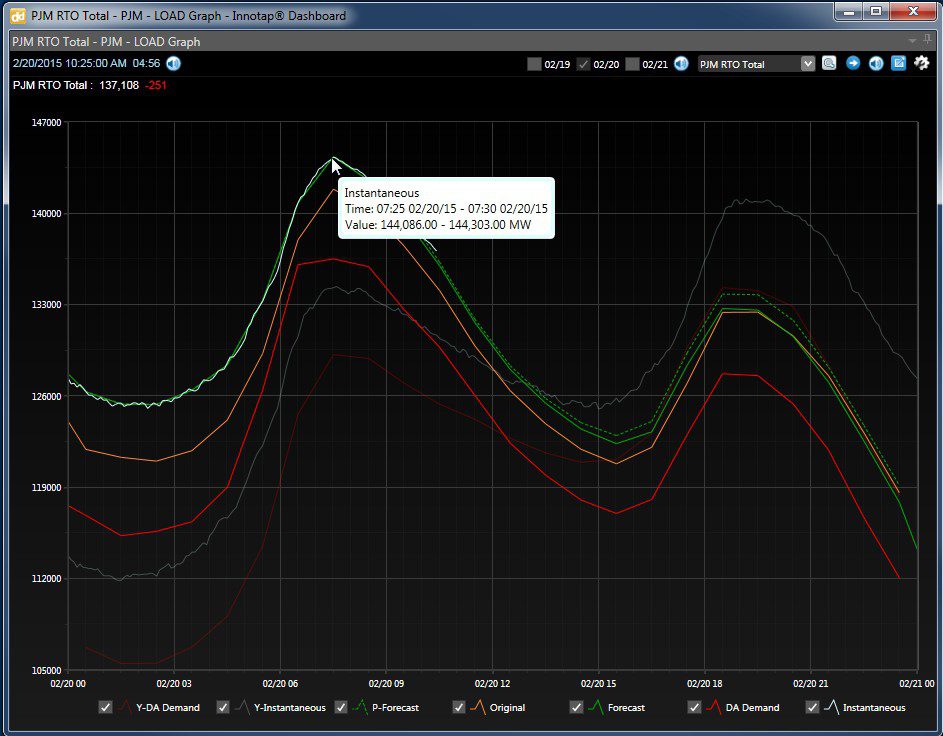Viewport: 943px width, 736px height.
Task: Click the speaker icon next to arrow icon
Action: pos(876,63)
